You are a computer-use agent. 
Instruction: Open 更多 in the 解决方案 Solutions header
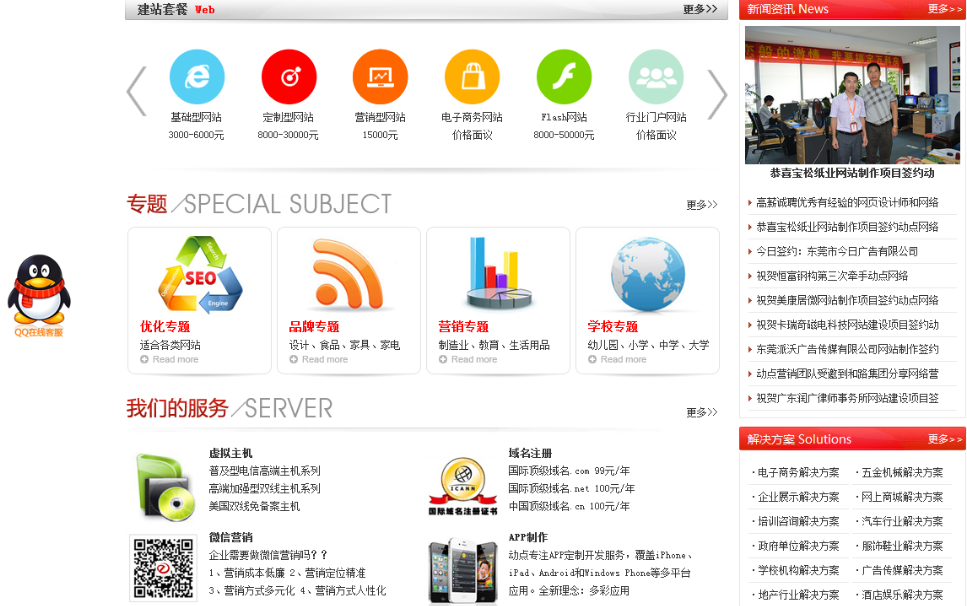[x=945, y=439]
